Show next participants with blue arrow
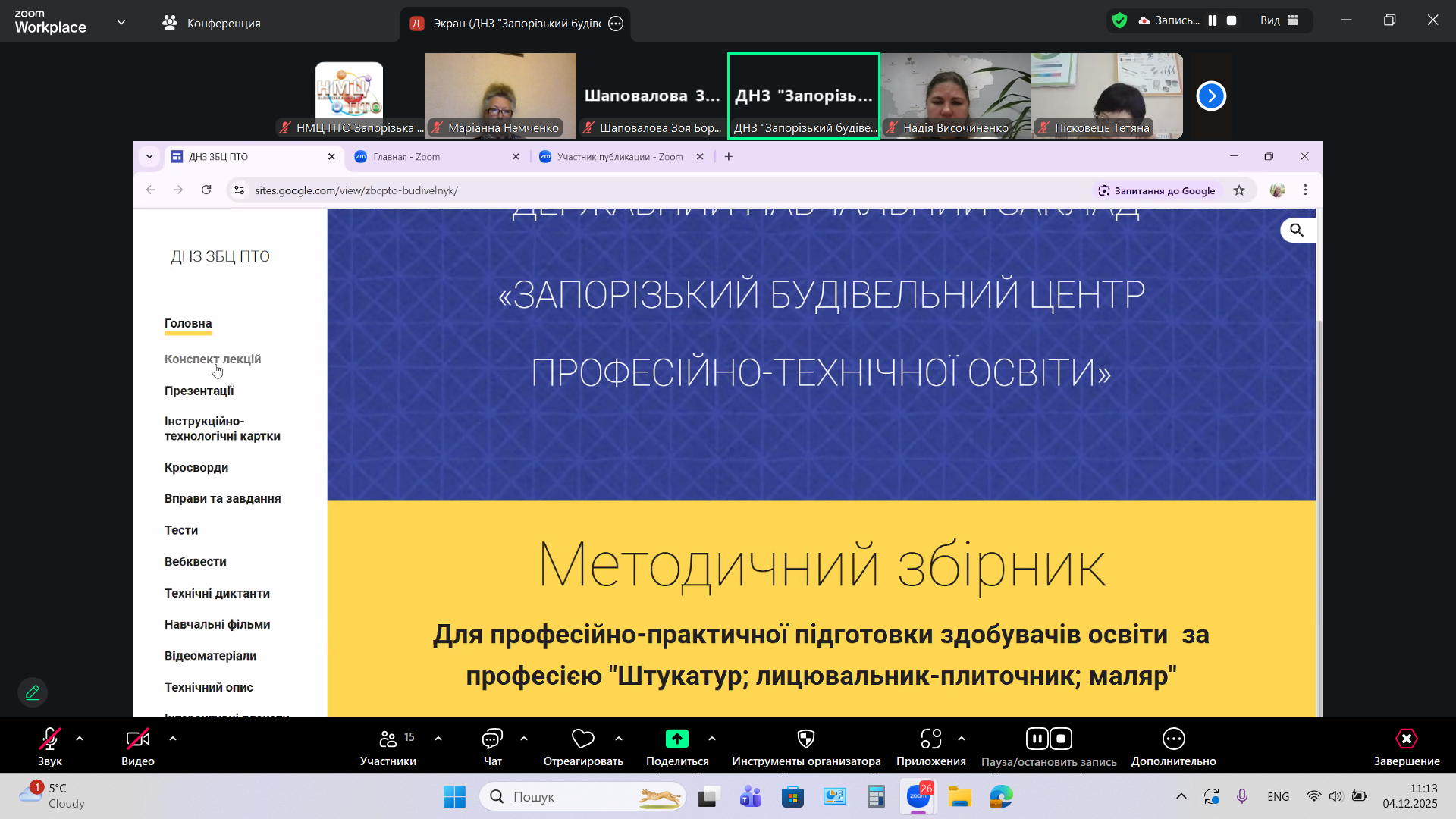 point(1211,96)
